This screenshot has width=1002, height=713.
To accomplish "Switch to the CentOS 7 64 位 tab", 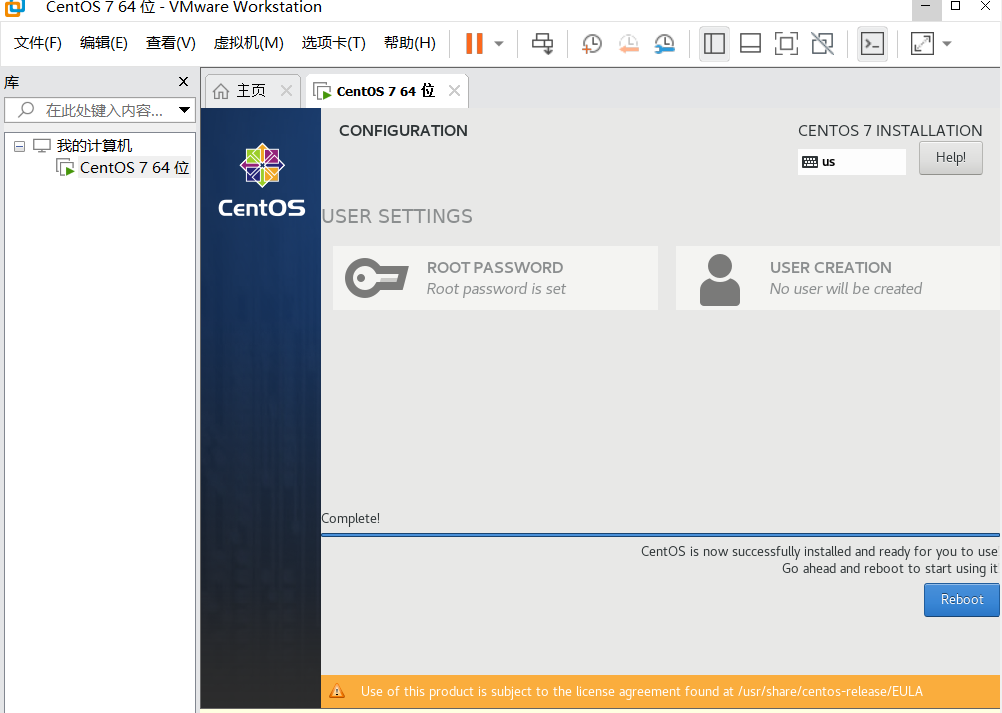I will click(385, 91).
